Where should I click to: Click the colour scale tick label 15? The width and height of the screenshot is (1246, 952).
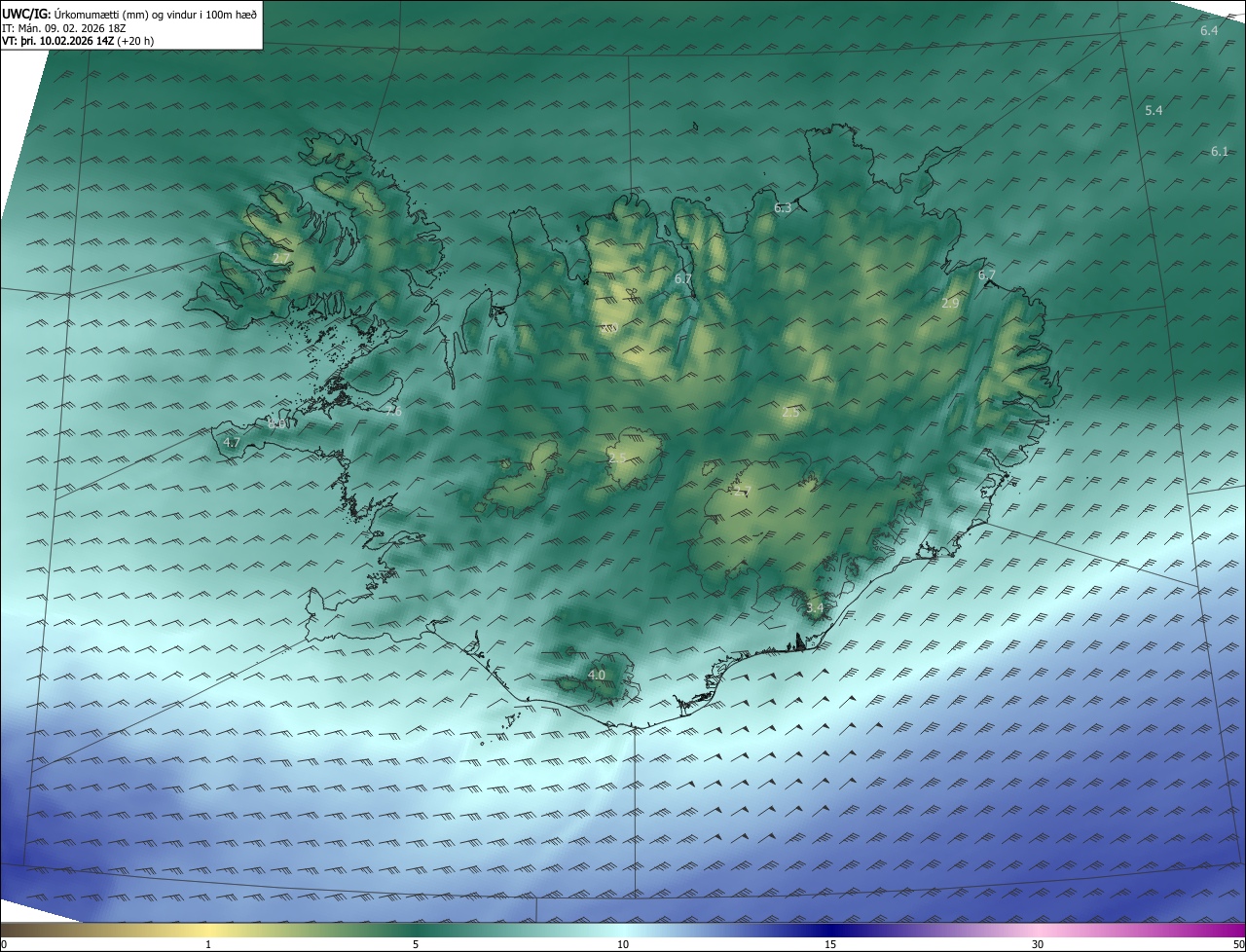point(830,944)
